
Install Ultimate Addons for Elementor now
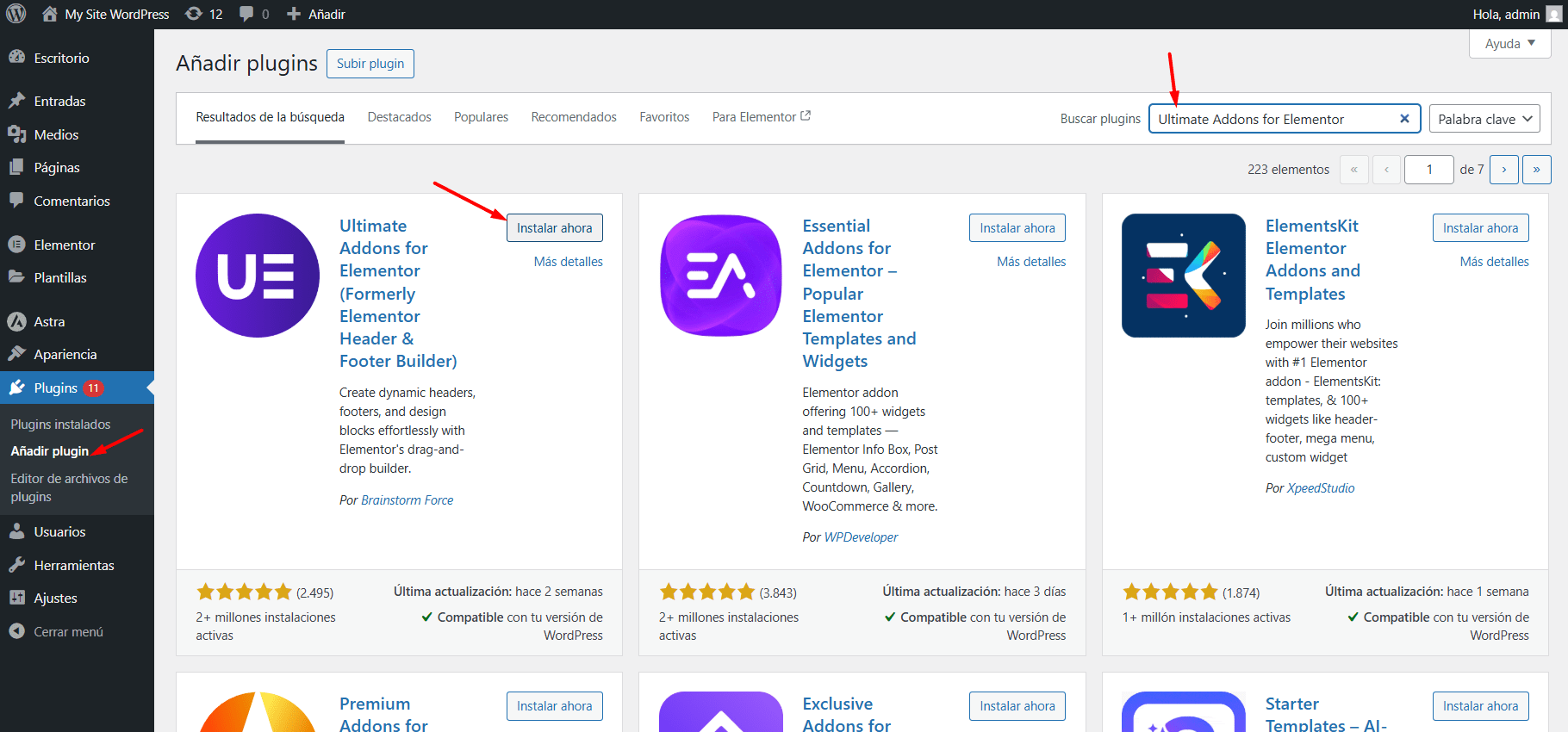(x=555, y=228)
